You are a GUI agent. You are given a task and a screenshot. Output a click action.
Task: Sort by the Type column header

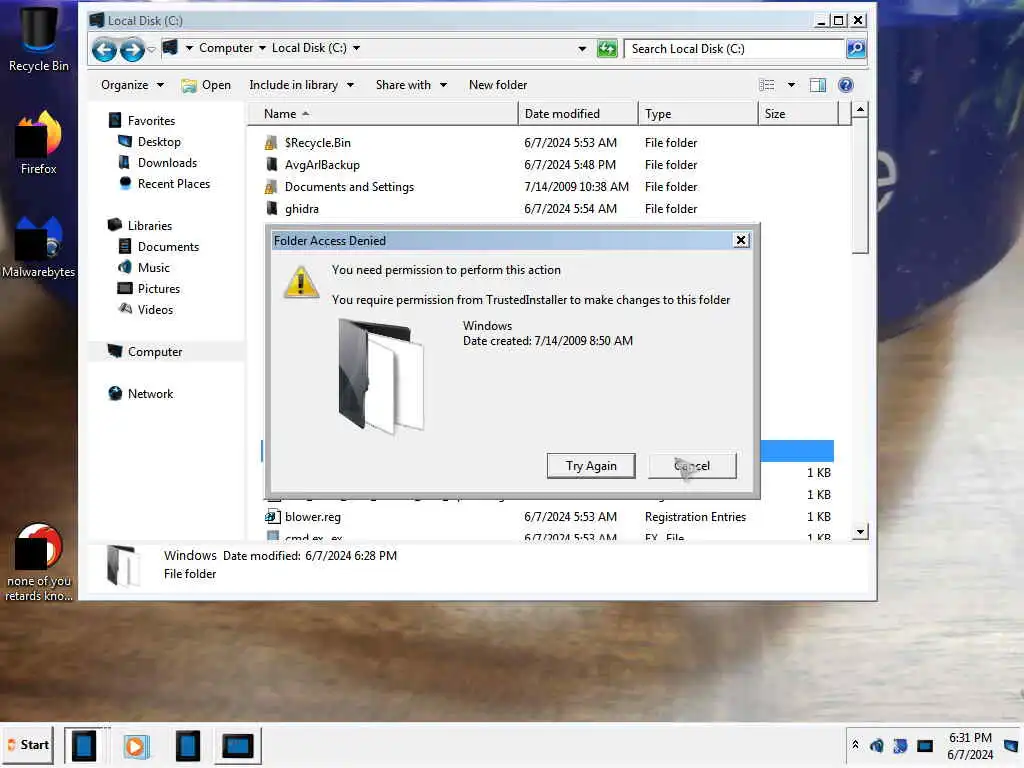tap(698, 114)
